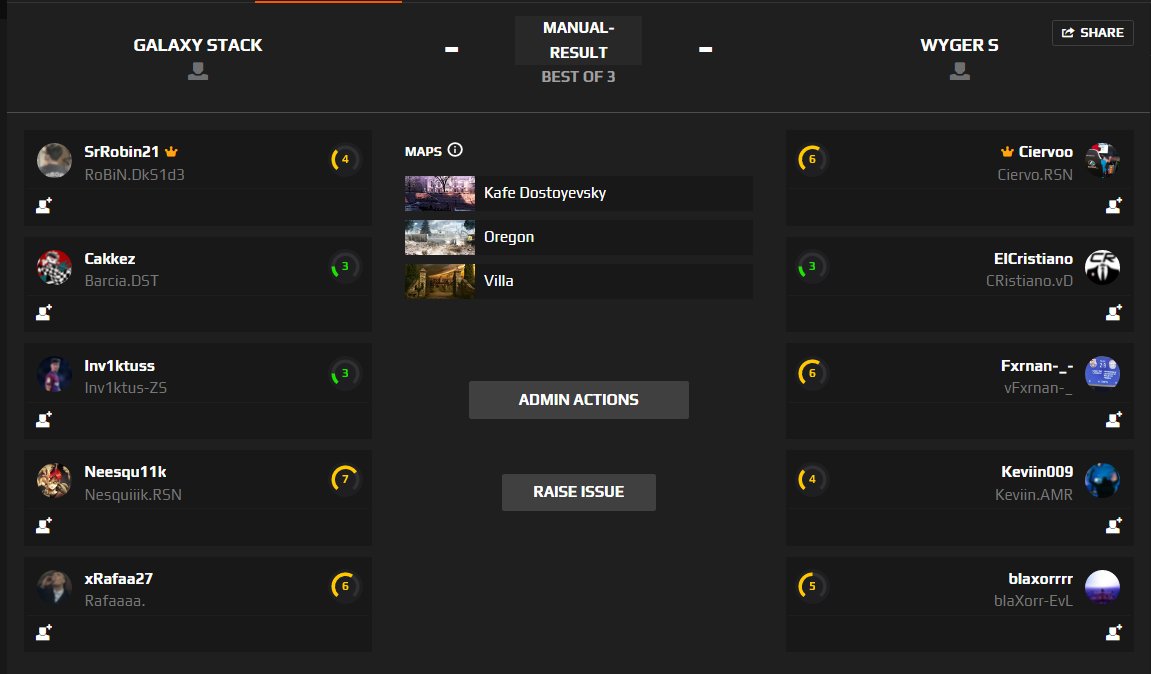
Task: Click xRafaa27's profile avatar
Action: coord(54,587)
